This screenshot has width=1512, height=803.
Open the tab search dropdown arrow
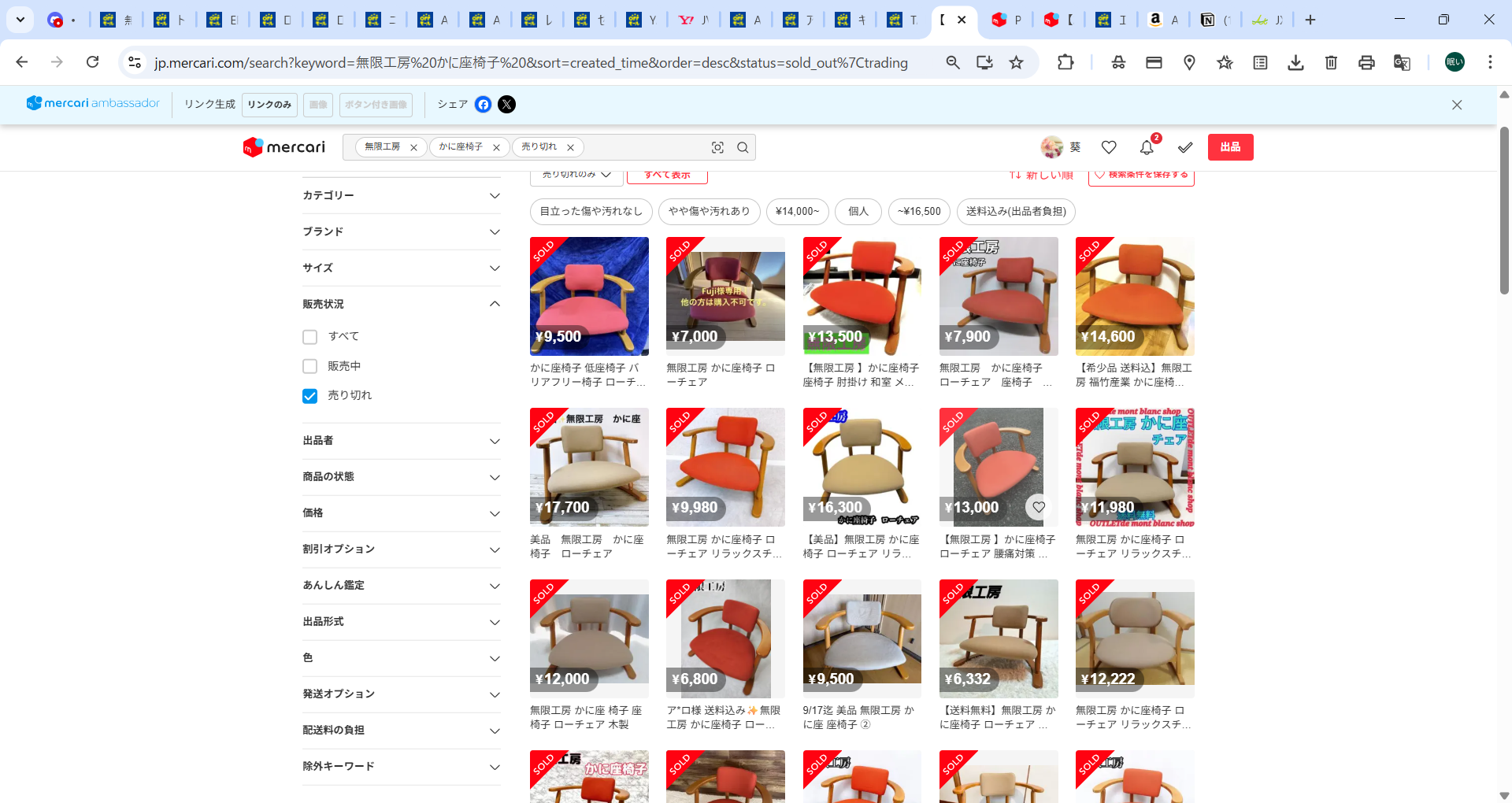point(20,20)
